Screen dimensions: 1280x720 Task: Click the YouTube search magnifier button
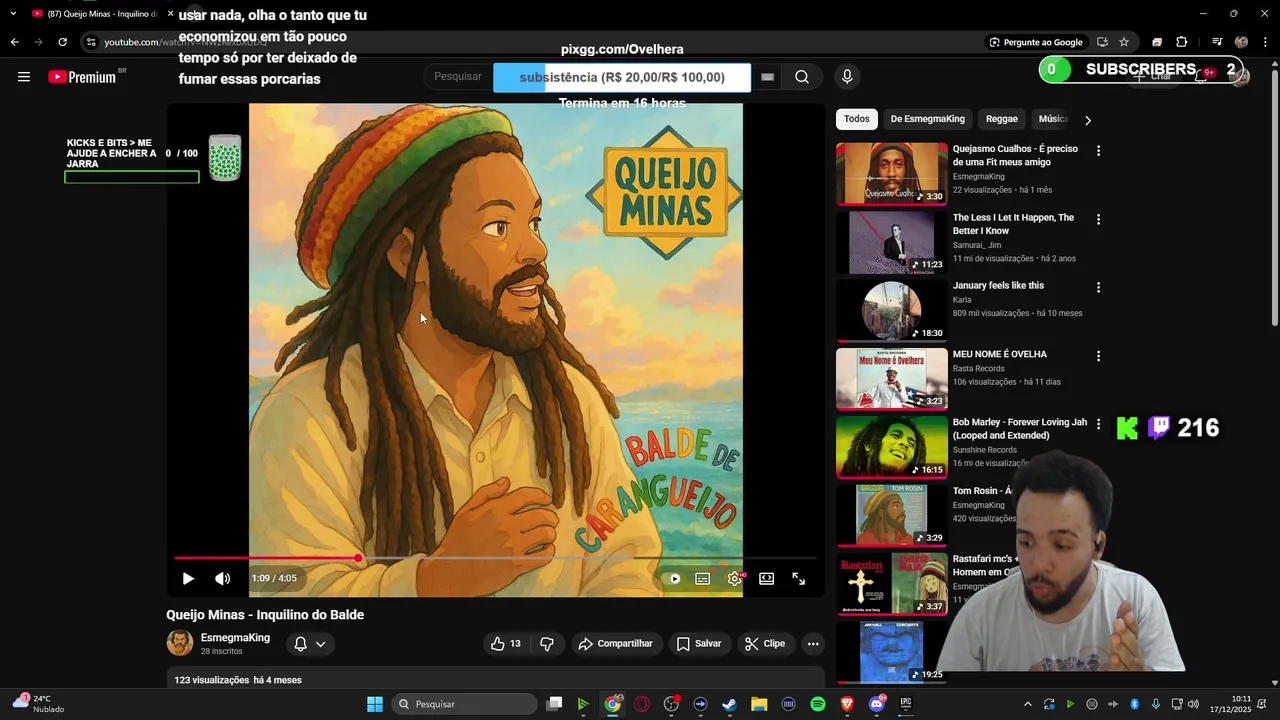(802, 77)
